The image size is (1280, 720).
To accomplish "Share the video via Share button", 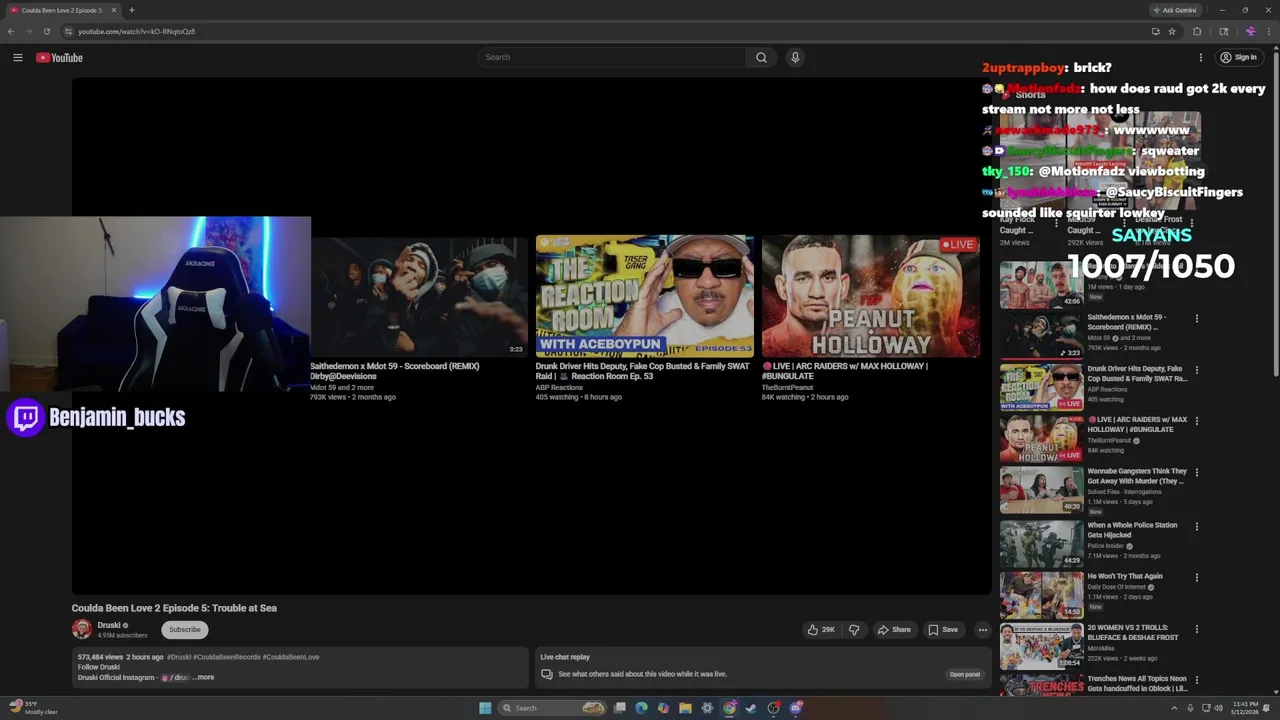I will (x=894, y=630).
